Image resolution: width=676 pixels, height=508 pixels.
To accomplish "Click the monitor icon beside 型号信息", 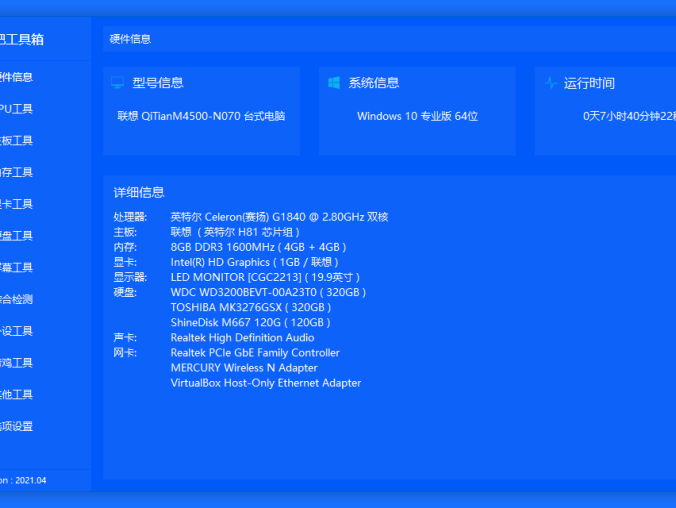I will click(117, 82).
